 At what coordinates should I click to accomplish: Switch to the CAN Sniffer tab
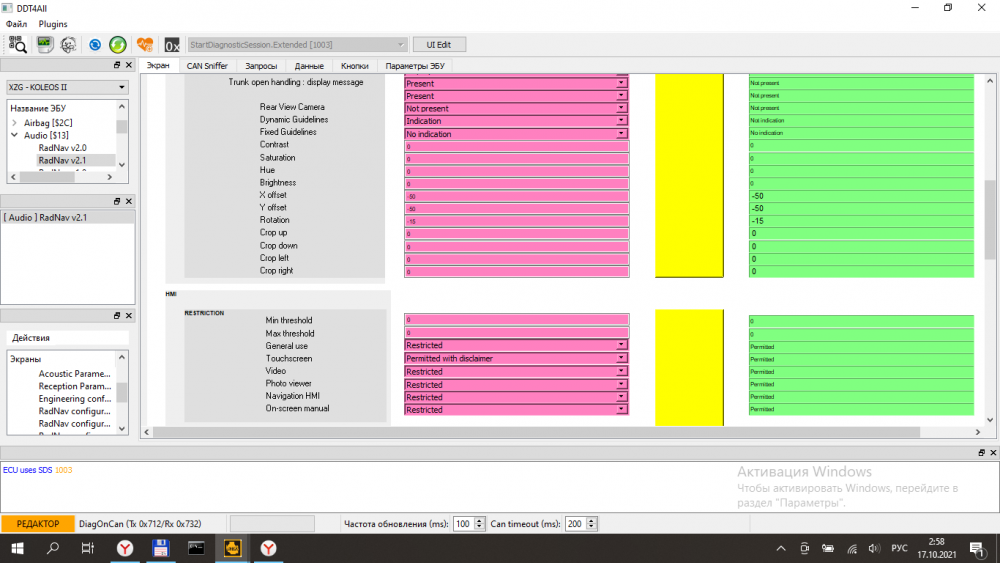[207, 66]
